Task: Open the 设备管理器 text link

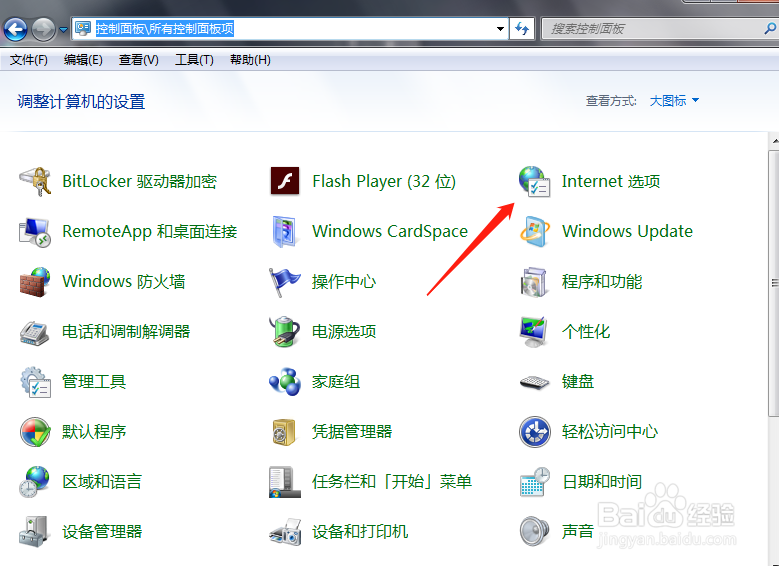Action: 102,532
